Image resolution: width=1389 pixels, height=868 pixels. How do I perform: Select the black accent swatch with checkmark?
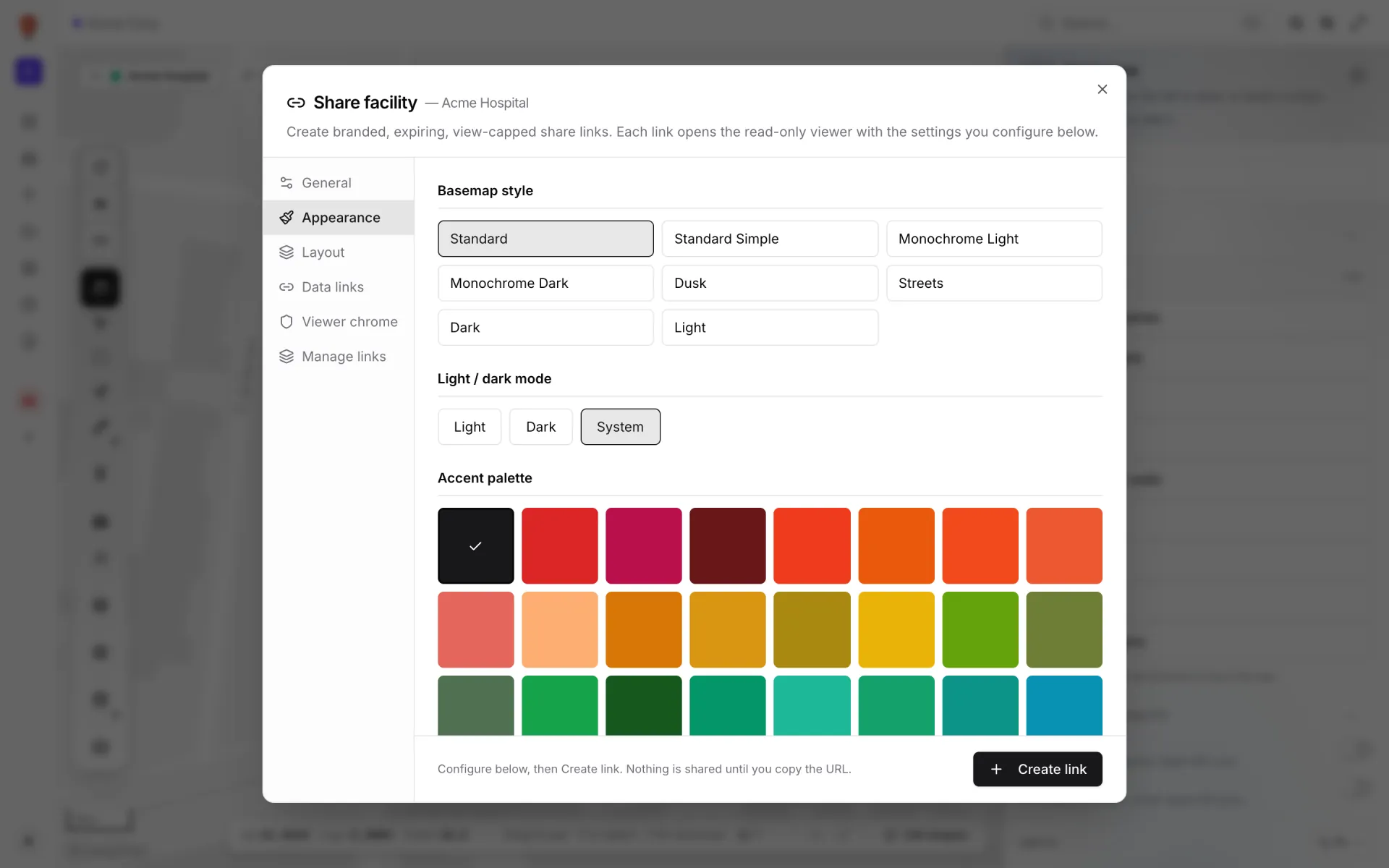[475, 545]
